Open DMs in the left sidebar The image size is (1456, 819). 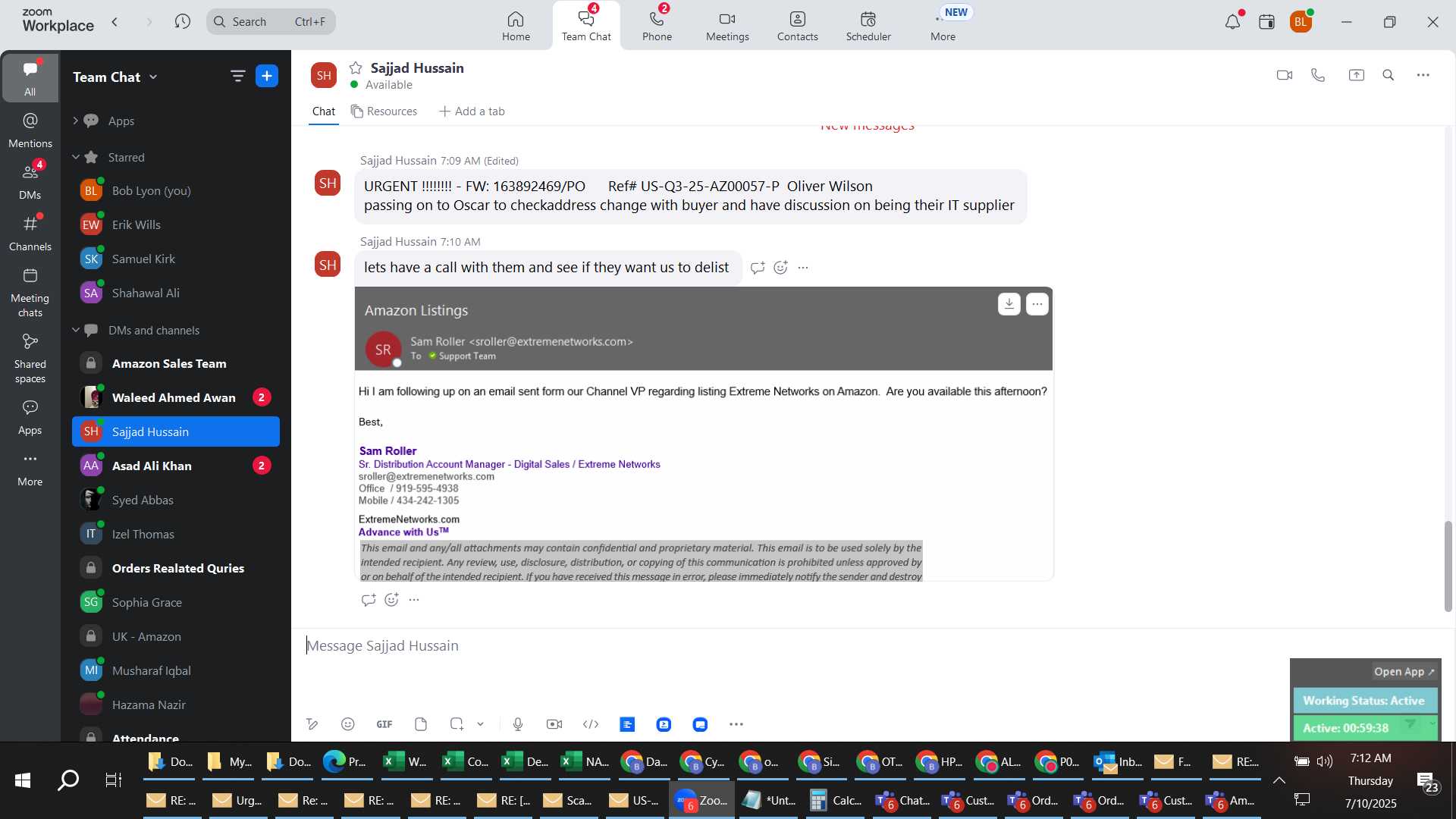30,181
